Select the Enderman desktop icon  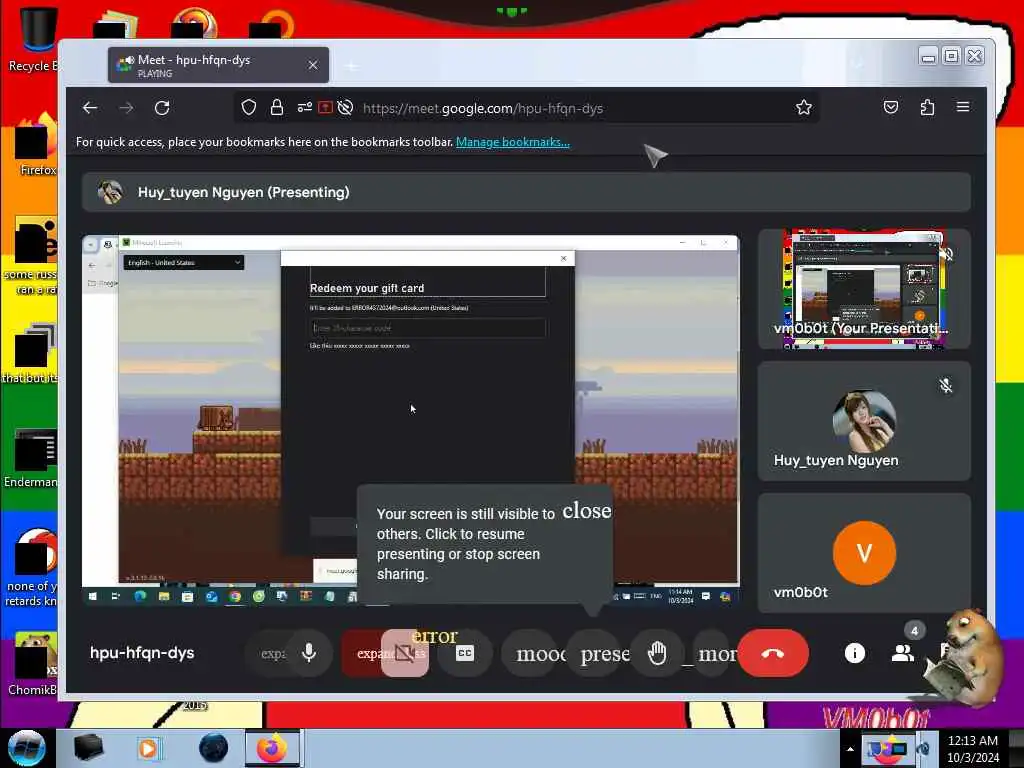coord(31,458)
